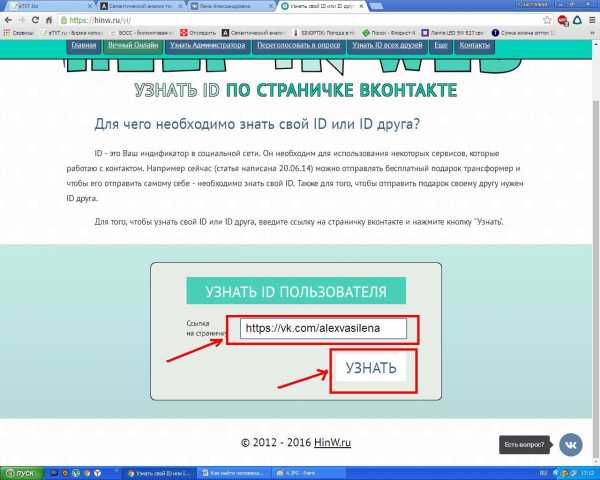Open the eTXT.ru bookmark

tap(72, 33)
